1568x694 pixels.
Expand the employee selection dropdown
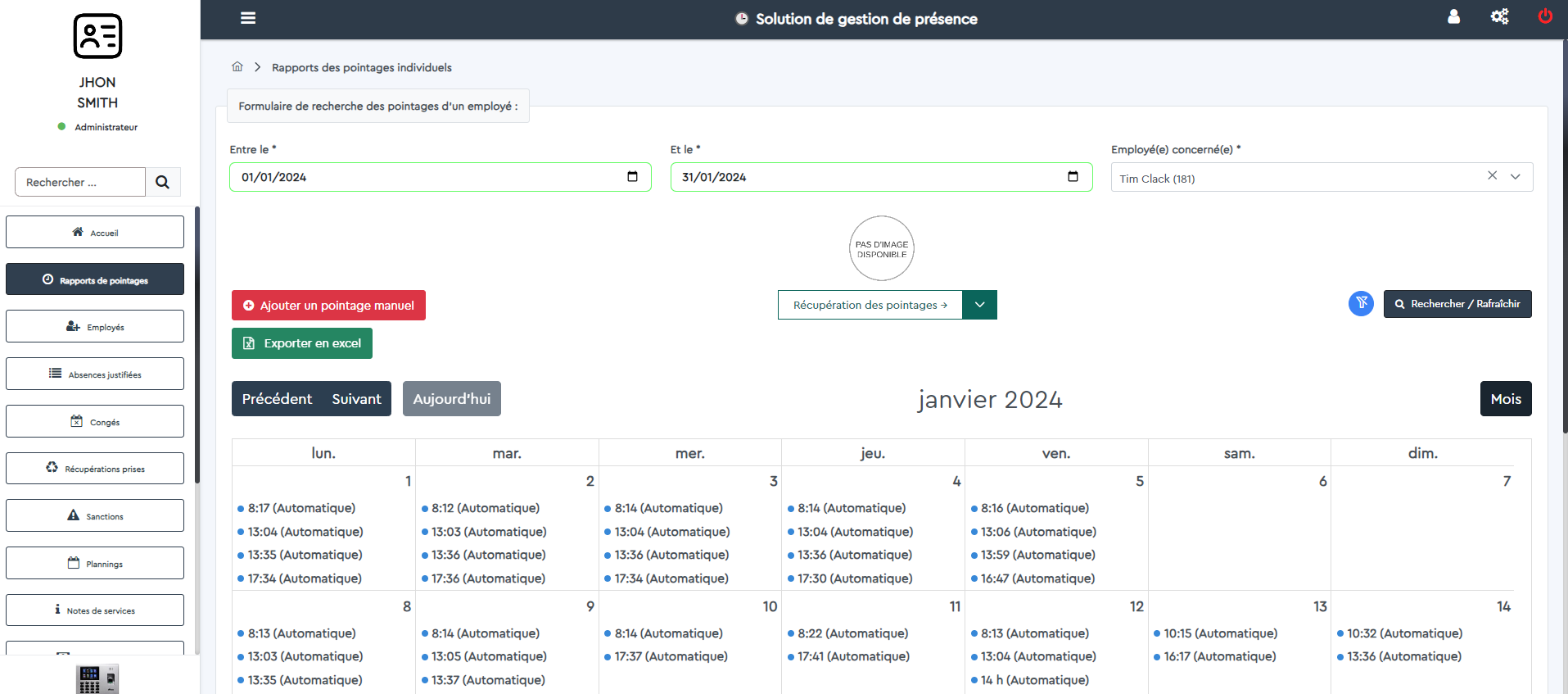tap(1516, 177)
